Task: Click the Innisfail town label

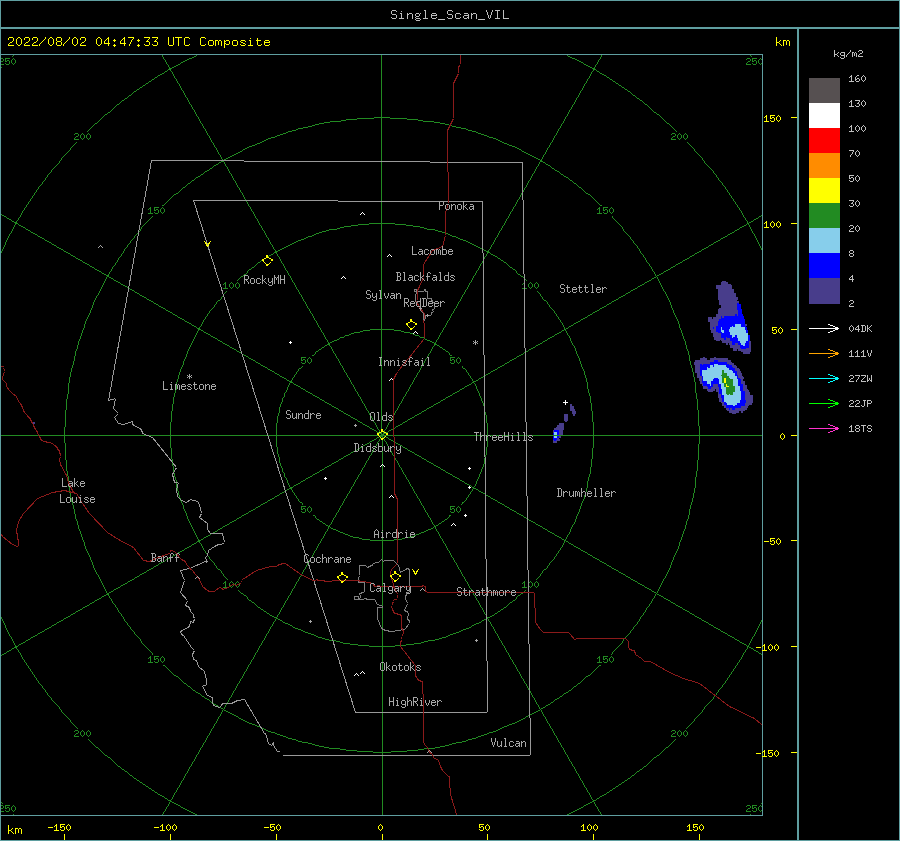Action: (404, 362)
